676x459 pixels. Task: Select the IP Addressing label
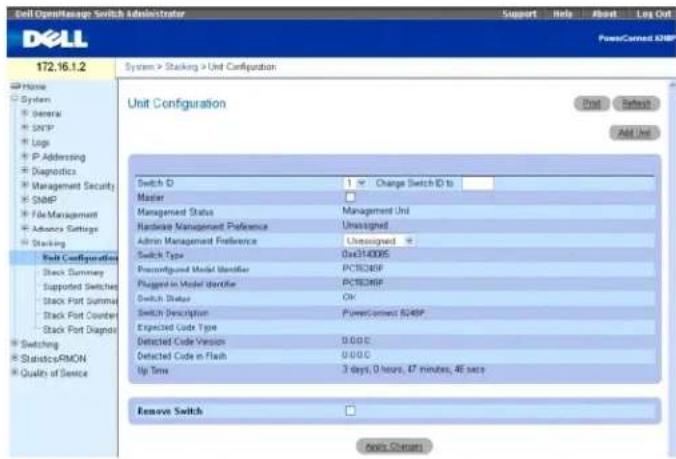pos(59,157)
